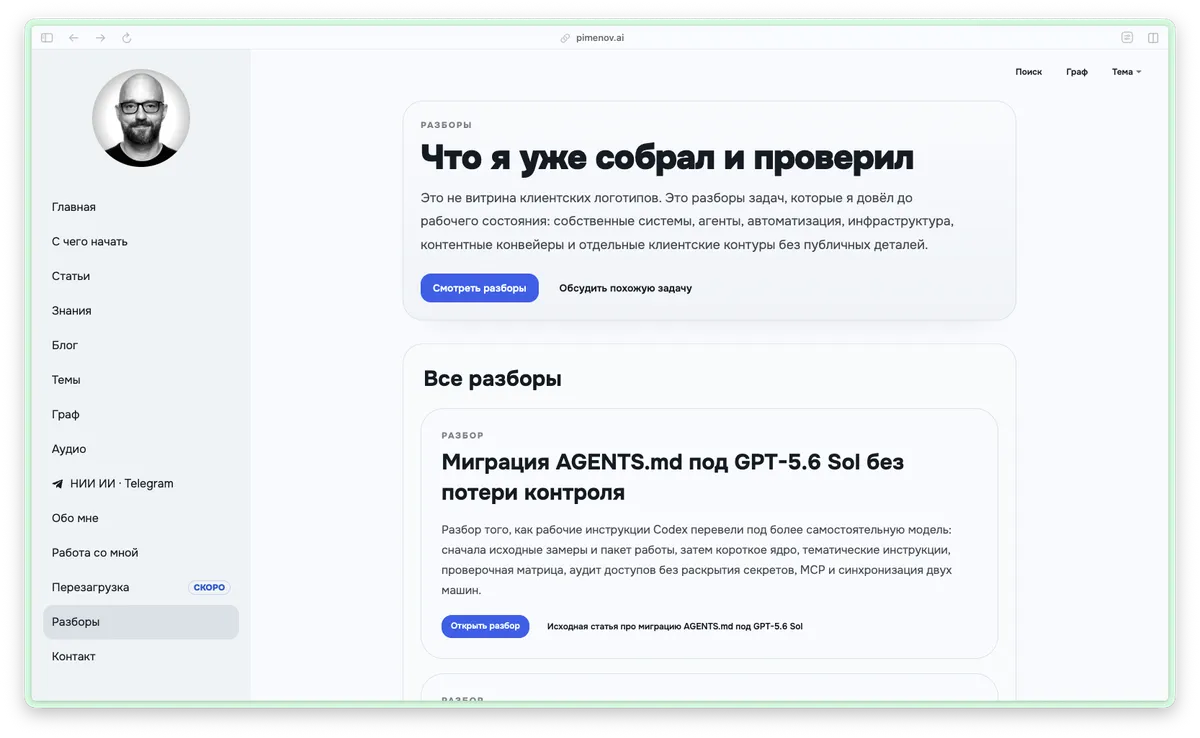This screenshot has width=1200, height=738.
Task: Open Поиск in the top navigation
Action: click(x=1028, y=72)
